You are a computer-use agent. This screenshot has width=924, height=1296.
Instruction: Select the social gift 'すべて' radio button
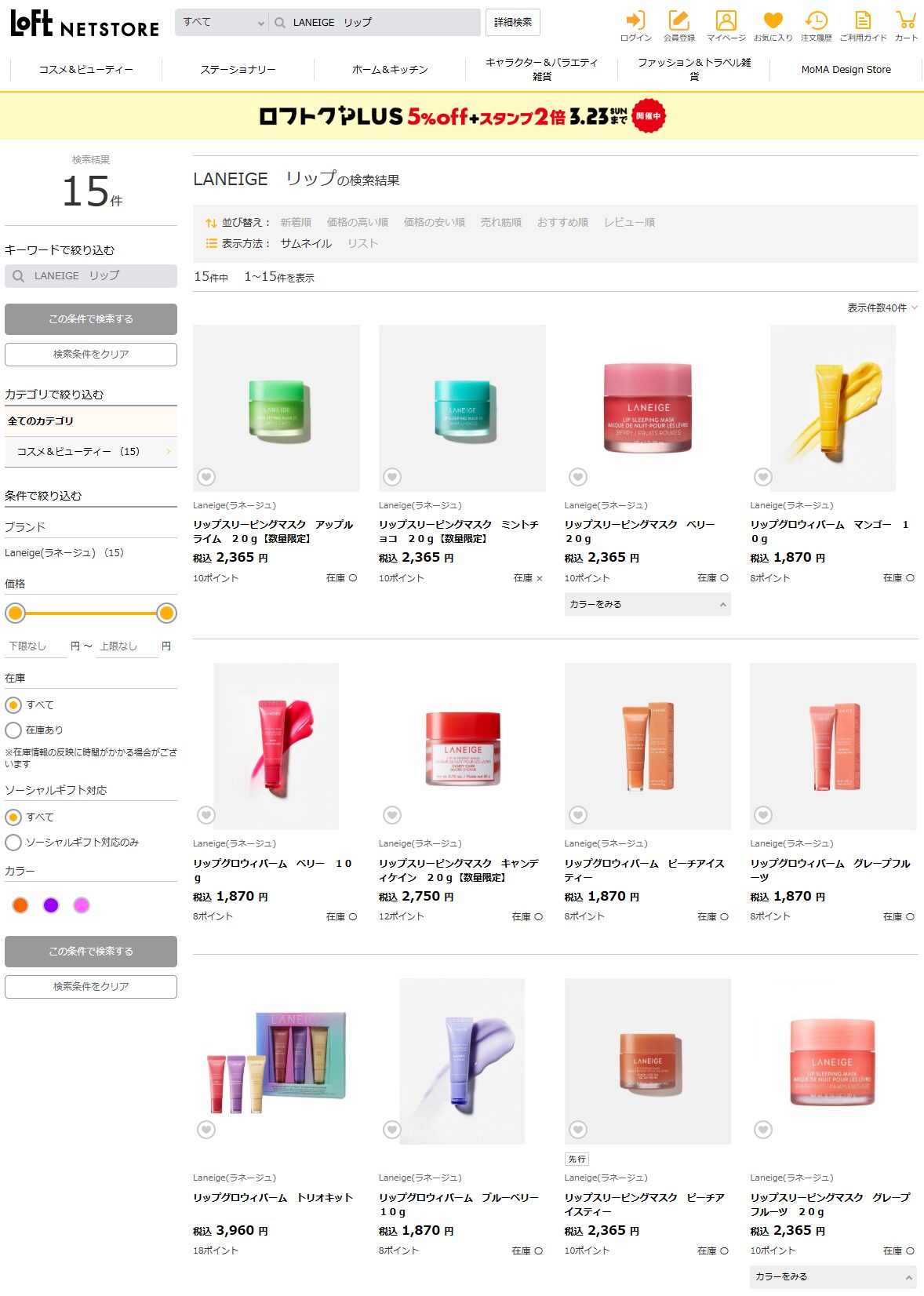click(13, 817)
